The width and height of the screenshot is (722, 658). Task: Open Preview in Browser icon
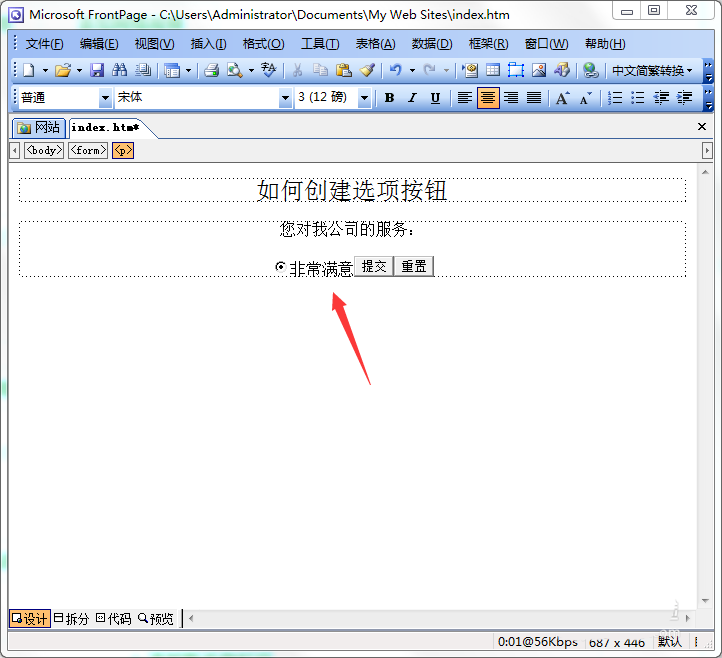point(235,70)
